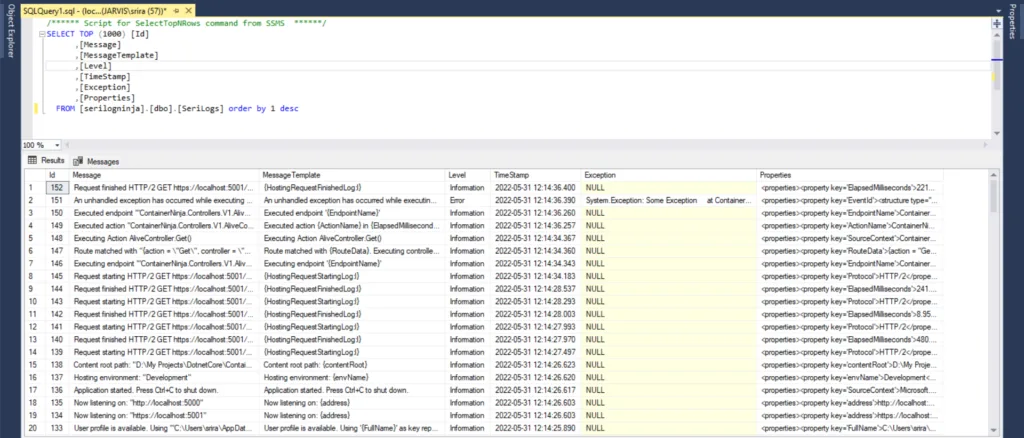Pin the SQLQuery1.sql document tab
Viewport: 1024px width, 438px height.
coord(177,12)
